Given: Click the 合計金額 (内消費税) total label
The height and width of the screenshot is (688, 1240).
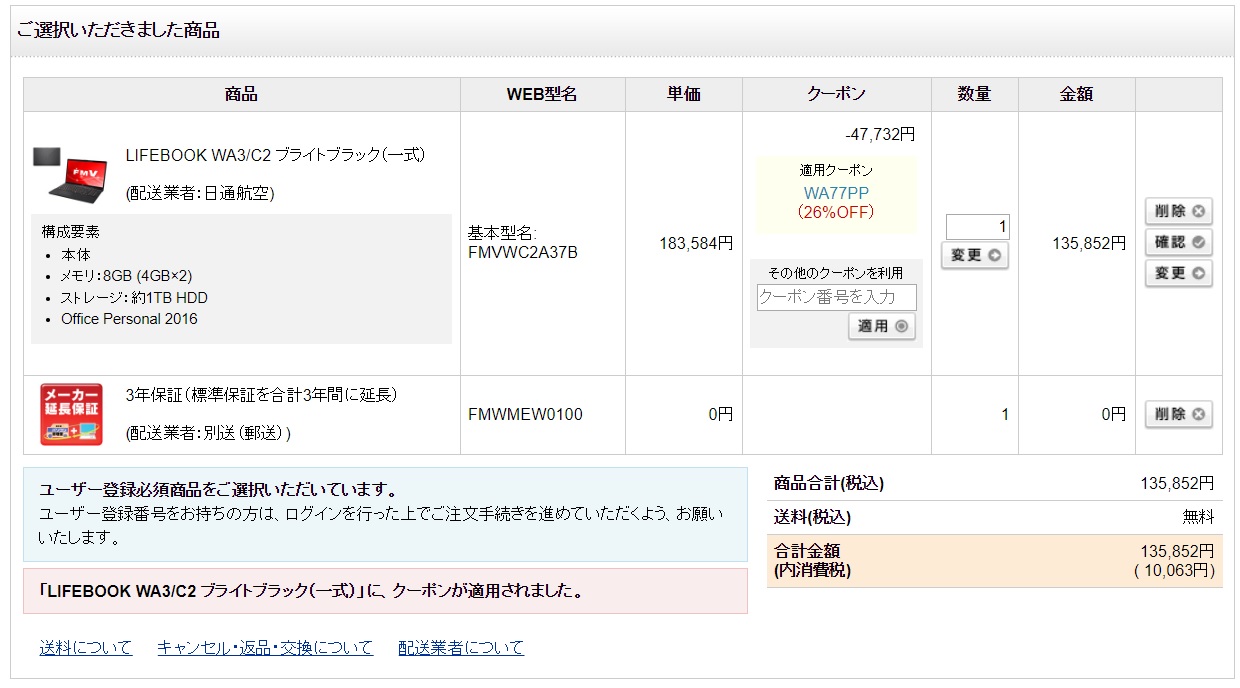Looking at the screenshot, I should 813,561.
